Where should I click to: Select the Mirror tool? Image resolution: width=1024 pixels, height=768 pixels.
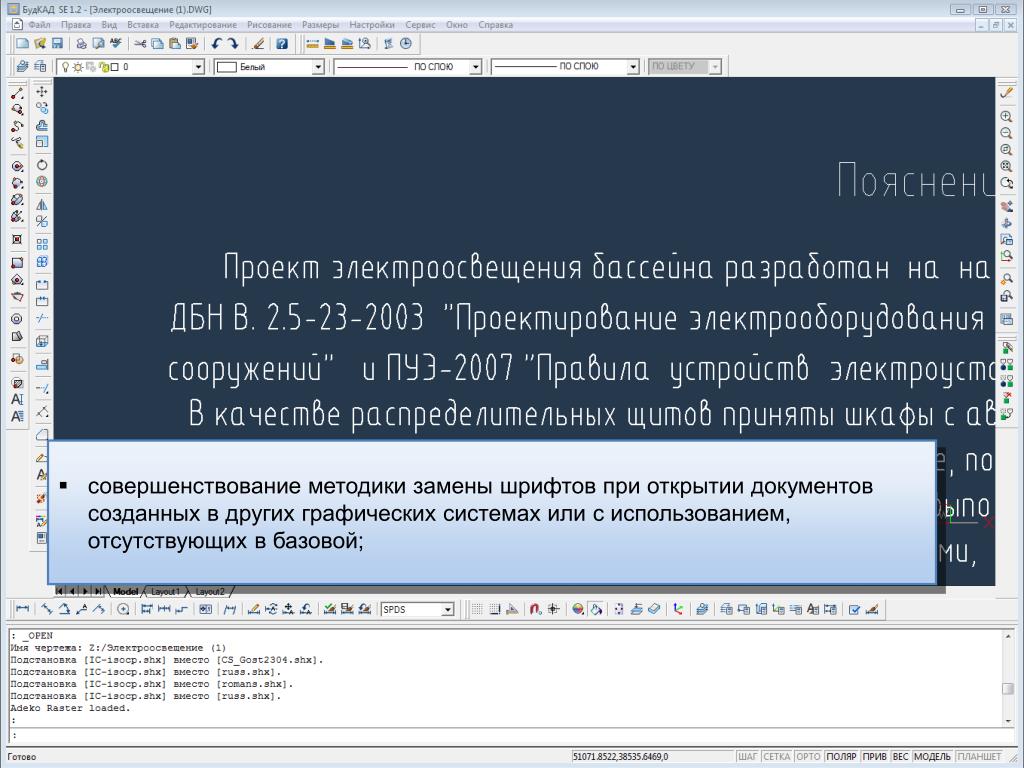coord(42,204)
